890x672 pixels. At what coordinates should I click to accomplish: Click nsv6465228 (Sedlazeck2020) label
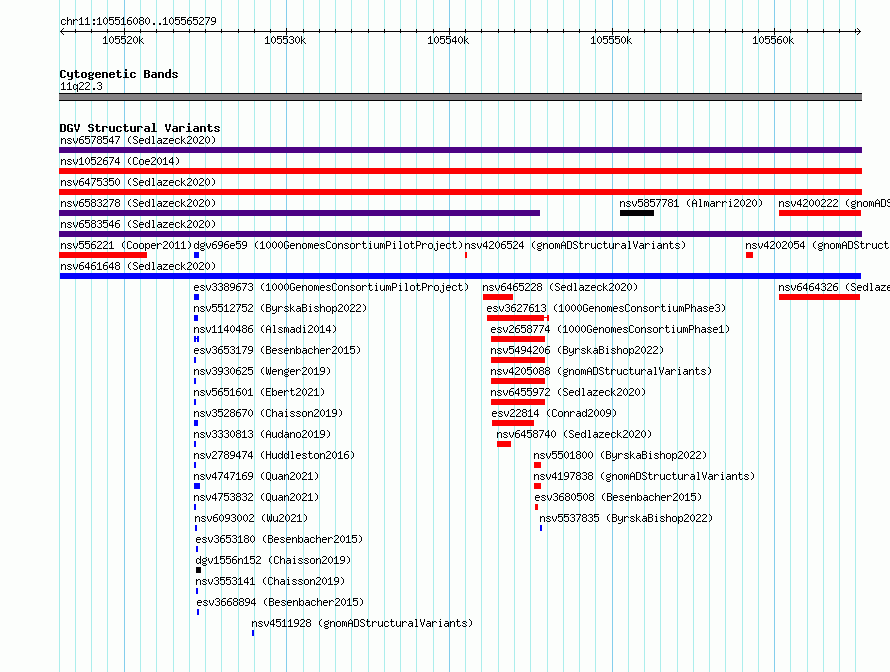pos(560,287)
